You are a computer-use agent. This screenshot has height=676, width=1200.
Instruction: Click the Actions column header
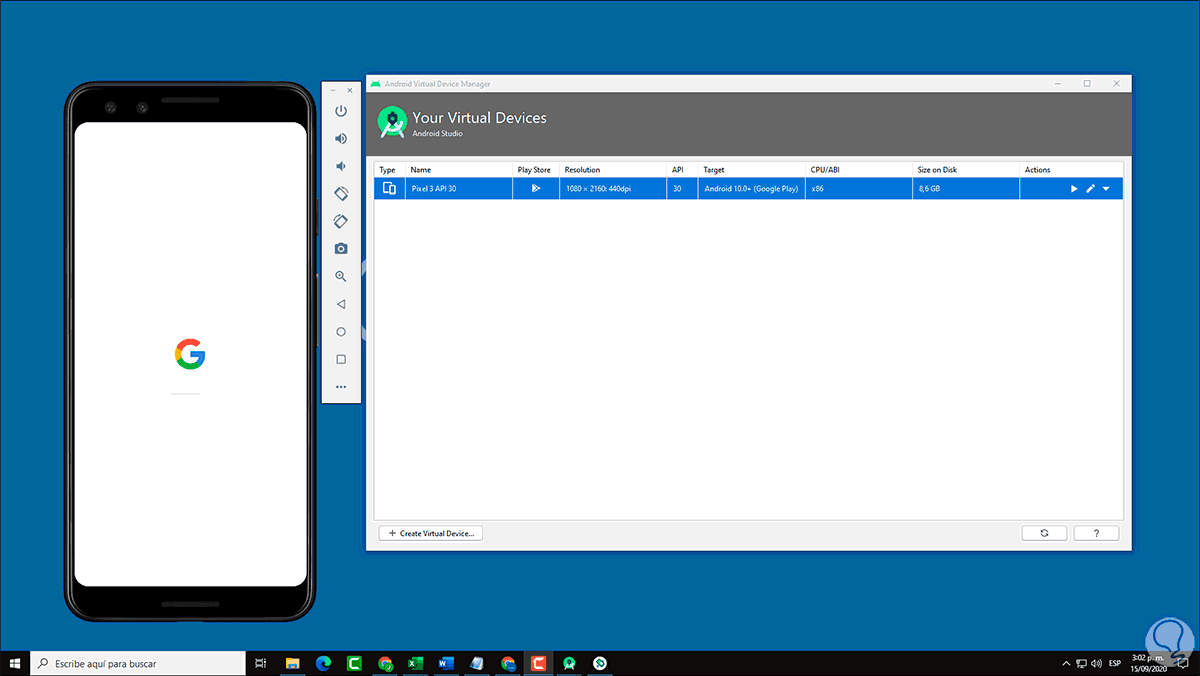pos(1038,170)
